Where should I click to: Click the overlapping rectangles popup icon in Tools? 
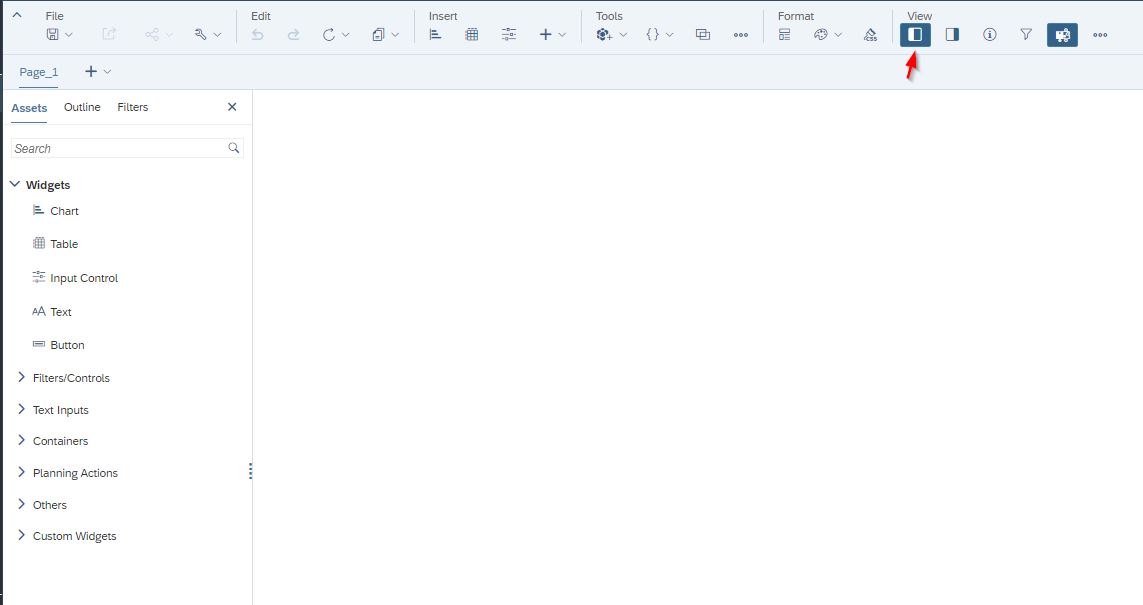point(703,34)
